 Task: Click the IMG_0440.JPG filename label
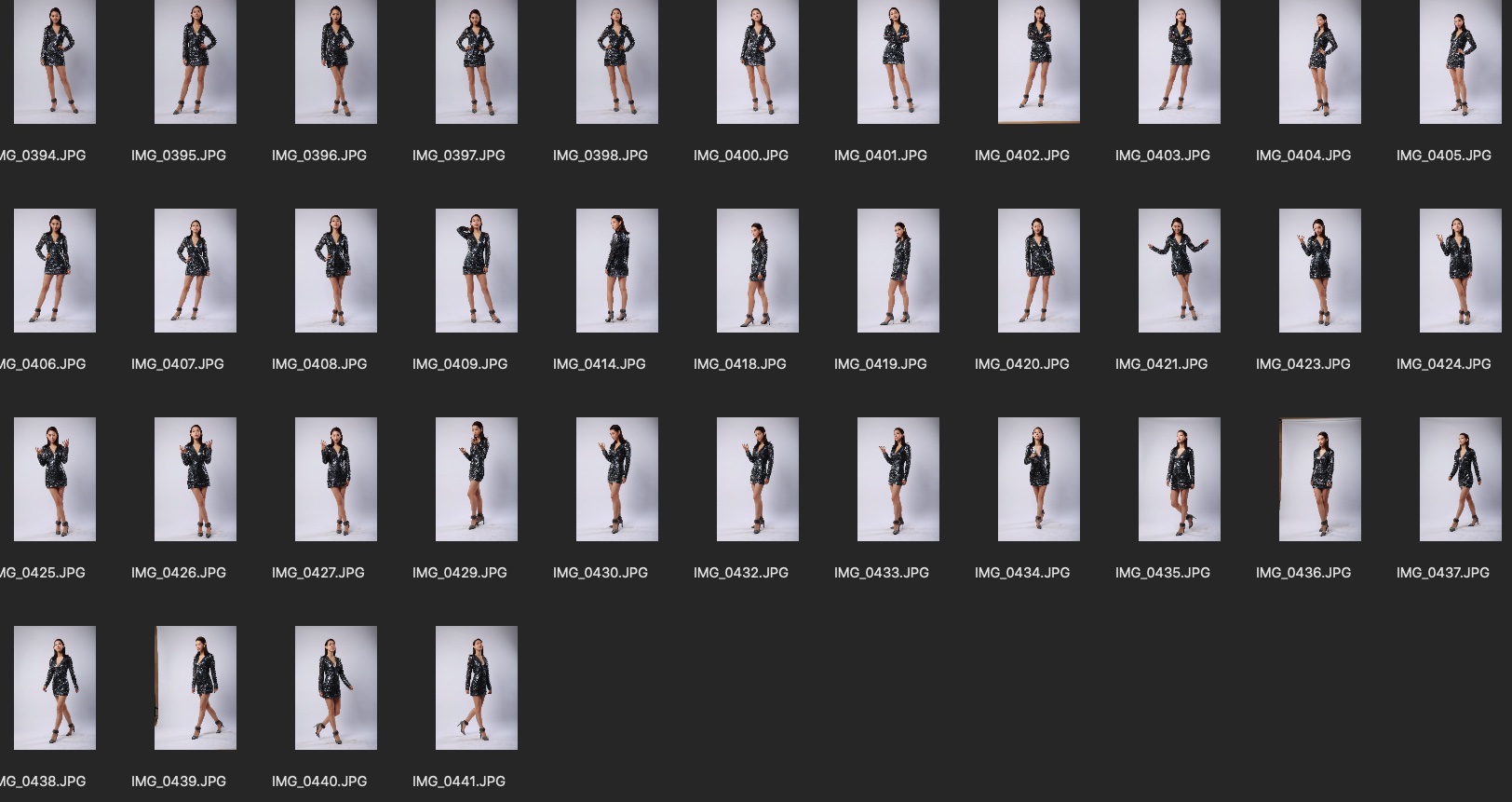pyautogui.click(x=319, y=782)
